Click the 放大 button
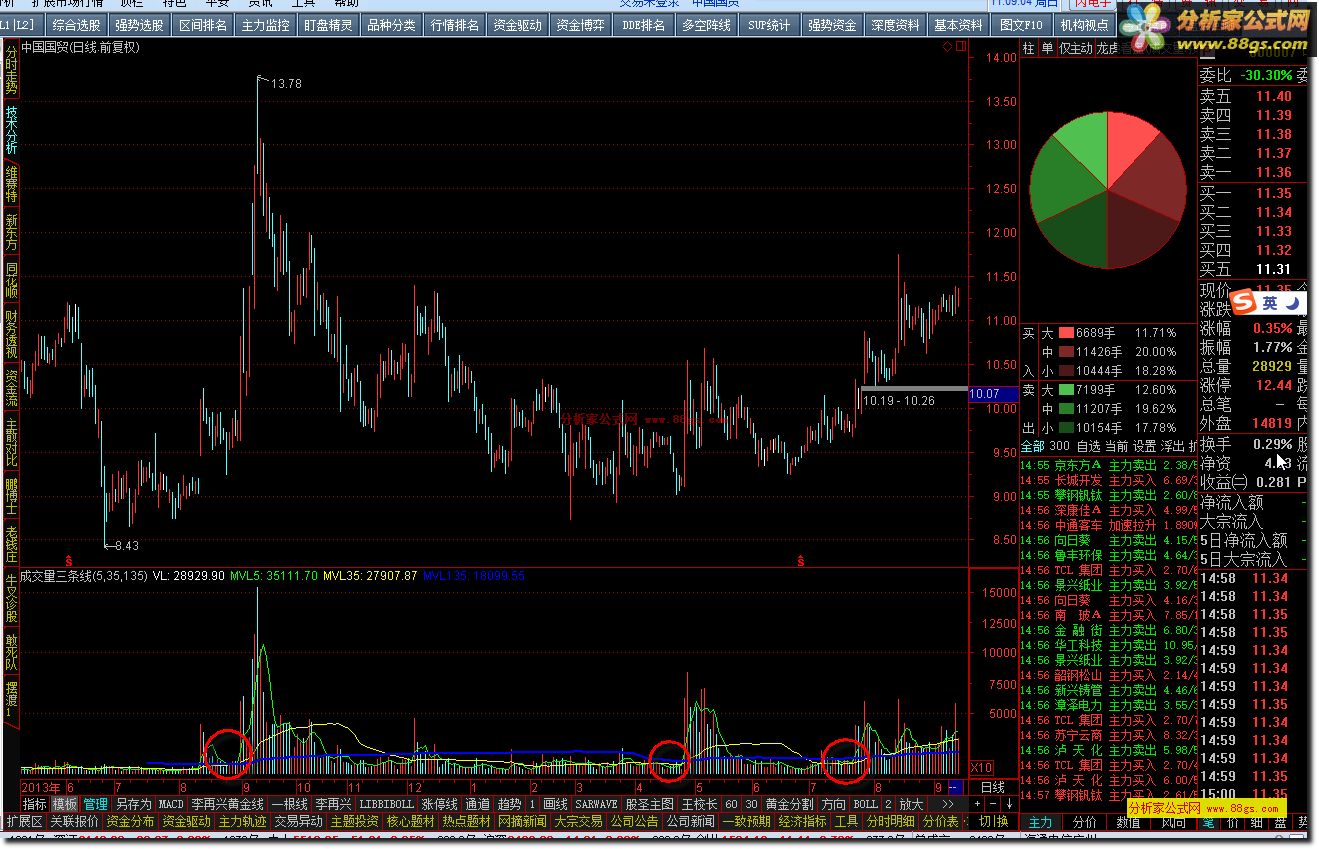Image resolution: width=1319 pixels, height=849 pixels. point(910,804)
